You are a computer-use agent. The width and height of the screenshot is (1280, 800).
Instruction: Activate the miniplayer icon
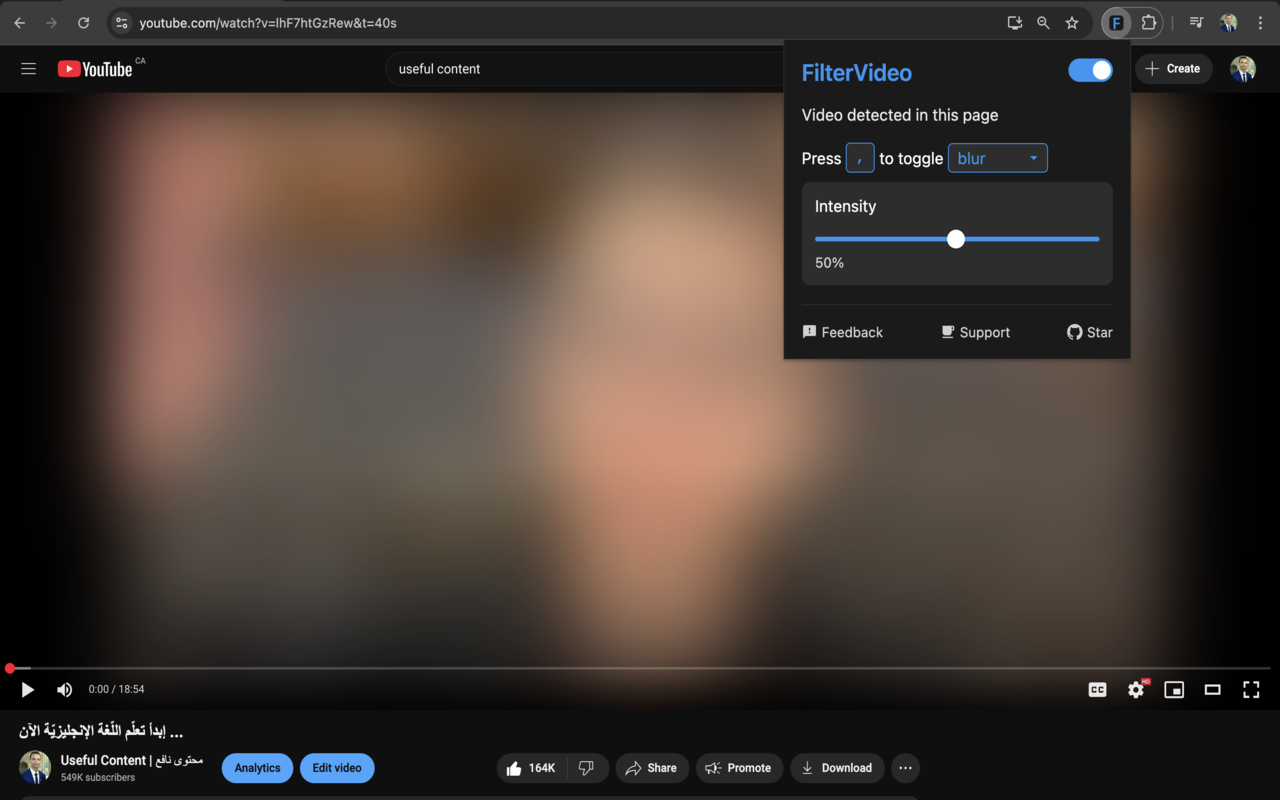coord(1174,689)
